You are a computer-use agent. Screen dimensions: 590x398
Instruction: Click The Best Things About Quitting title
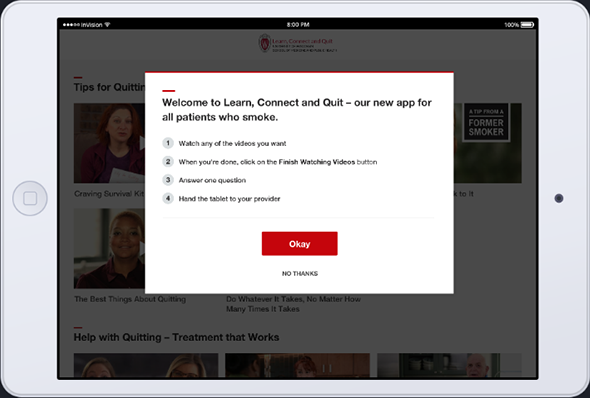[130, 299]
